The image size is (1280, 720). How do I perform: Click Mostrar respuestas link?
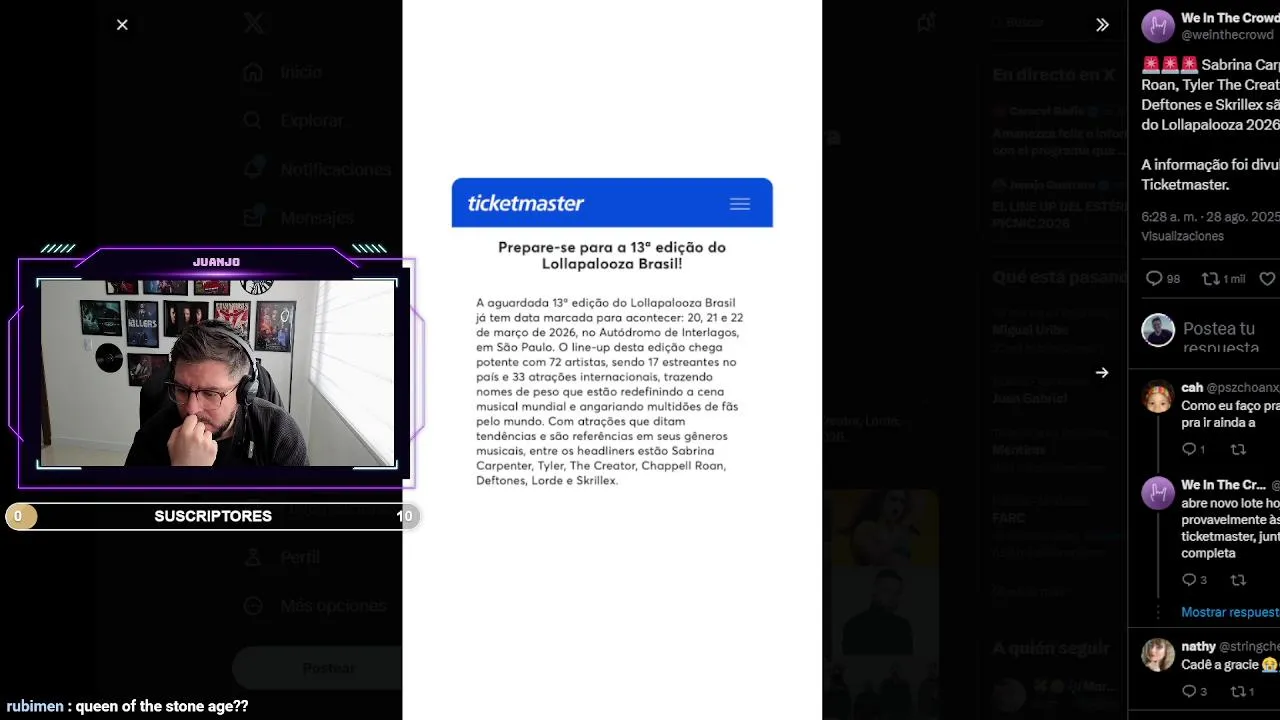pos(1230,612)
